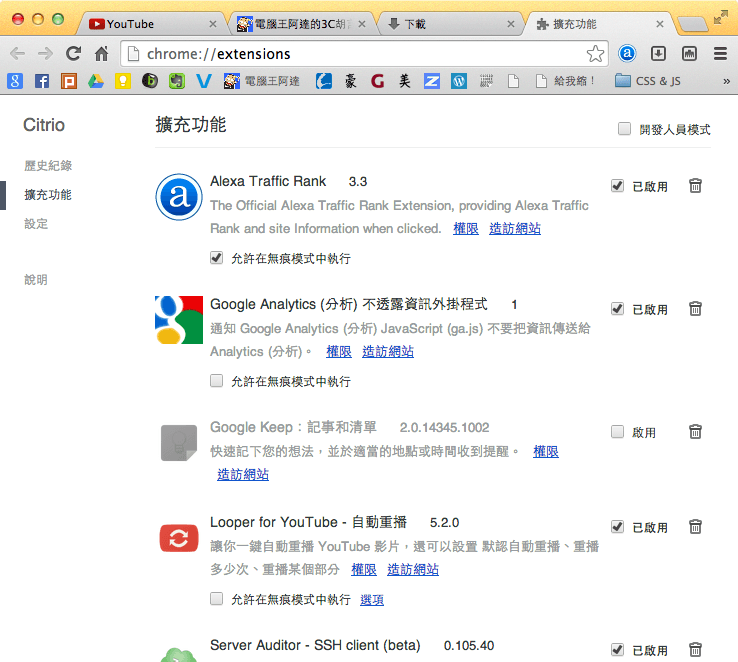Select 擴充功能 in the sidebar
Image resolution: width=738 pixels, height=662 pixels.
click(x=48, y=195)
